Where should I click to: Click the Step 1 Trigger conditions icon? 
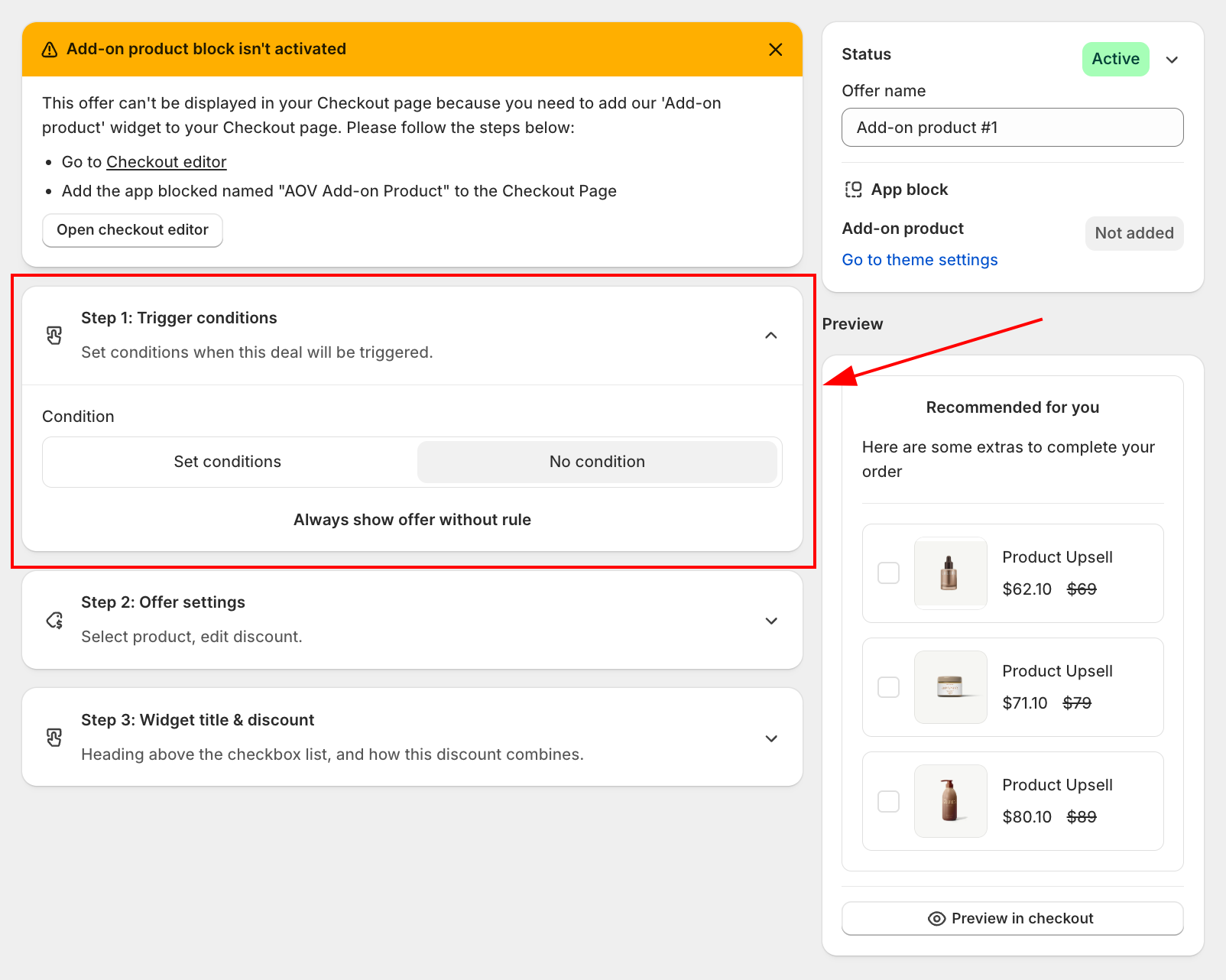tap(54, 336)
